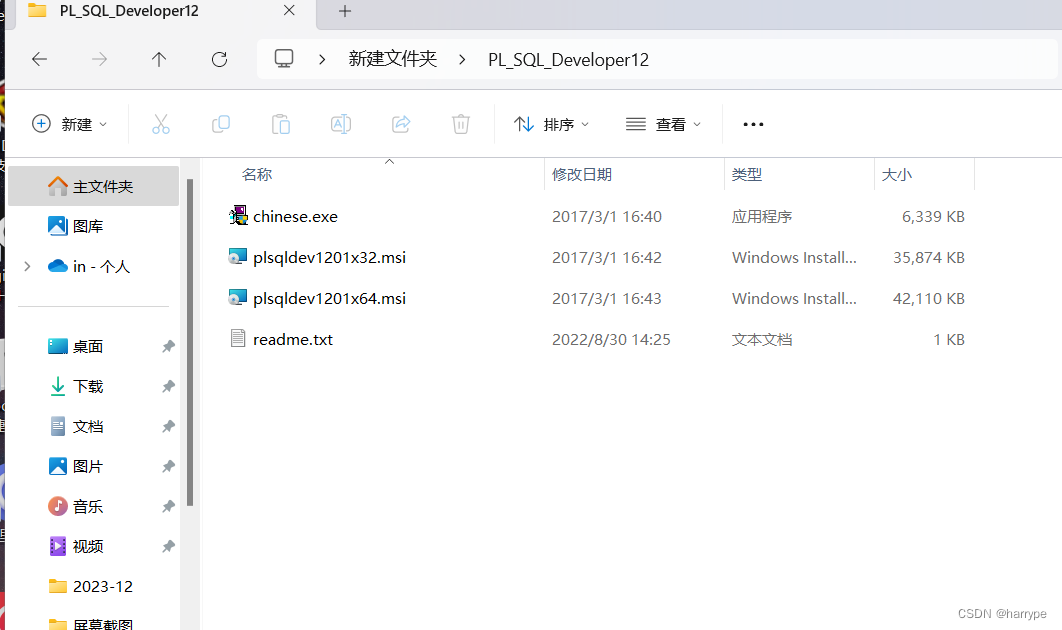The height and width of the screenshot is (630, 1062).
Task: Open the See more (...) menu
Action: pos(753,123)
